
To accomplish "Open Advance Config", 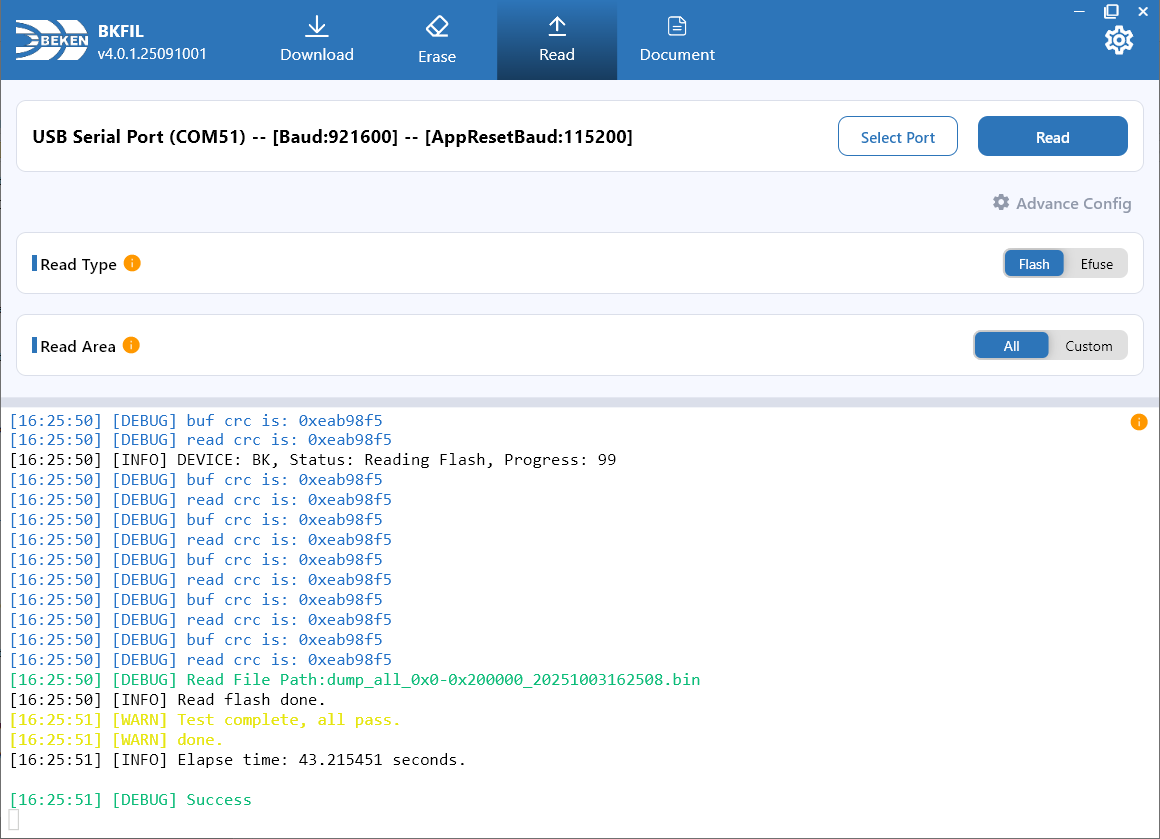I will click(1062, 203).
